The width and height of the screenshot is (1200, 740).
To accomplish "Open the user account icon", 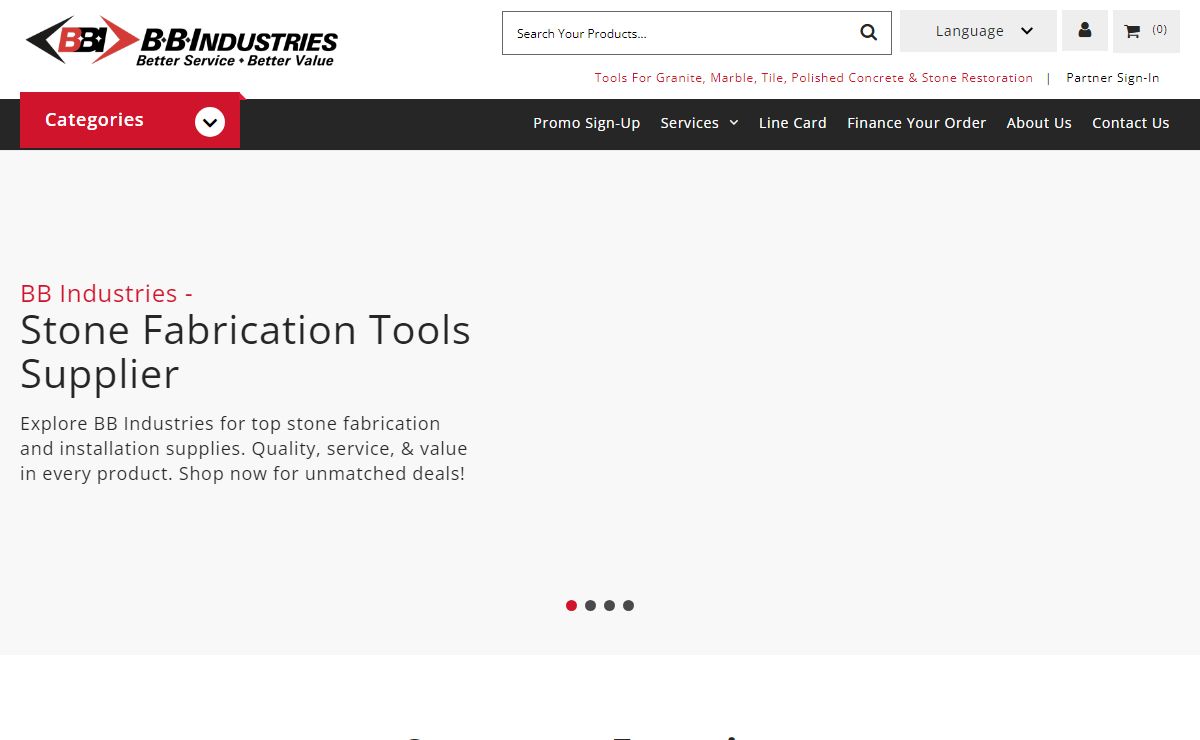I will [1085, 31].
